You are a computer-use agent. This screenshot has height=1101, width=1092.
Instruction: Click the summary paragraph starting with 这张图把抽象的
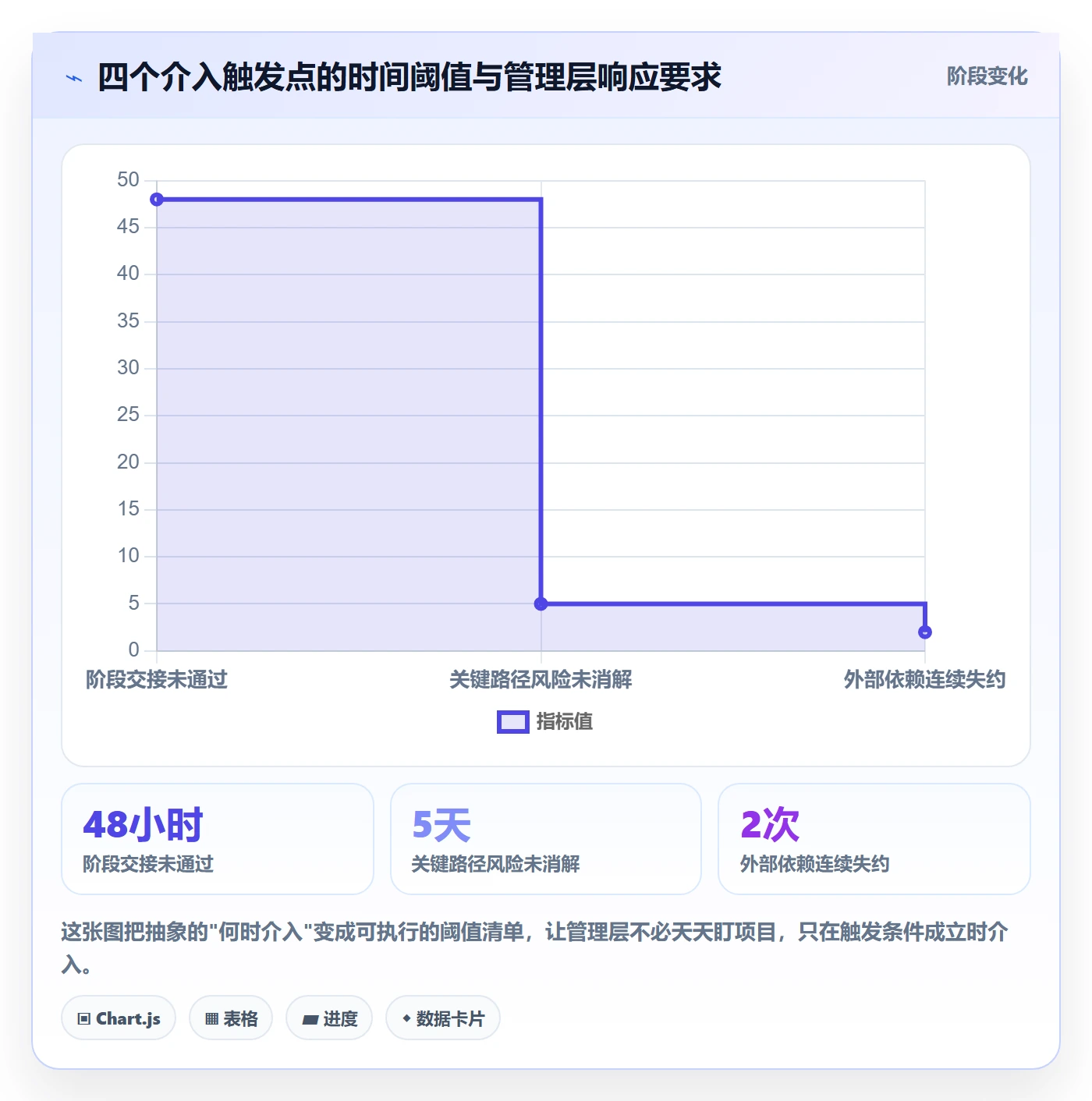coord(535,948)
